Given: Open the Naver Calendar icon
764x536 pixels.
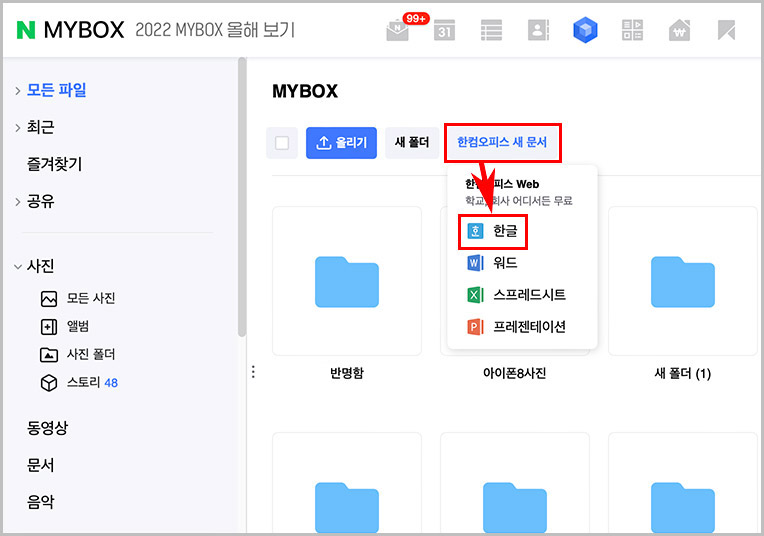Looking at the screenshot, I should 444,30.
